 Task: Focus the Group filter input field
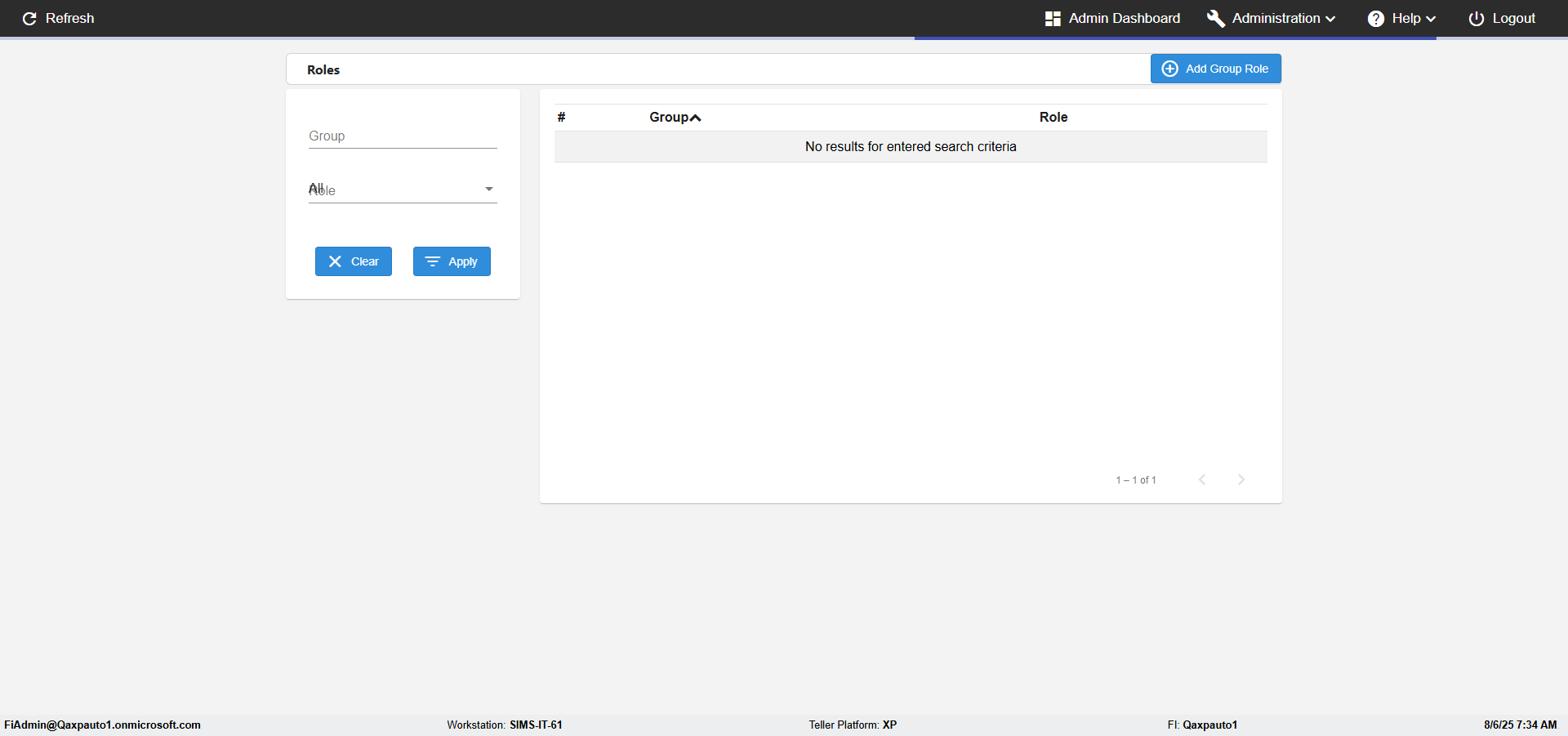click(403, 136)
